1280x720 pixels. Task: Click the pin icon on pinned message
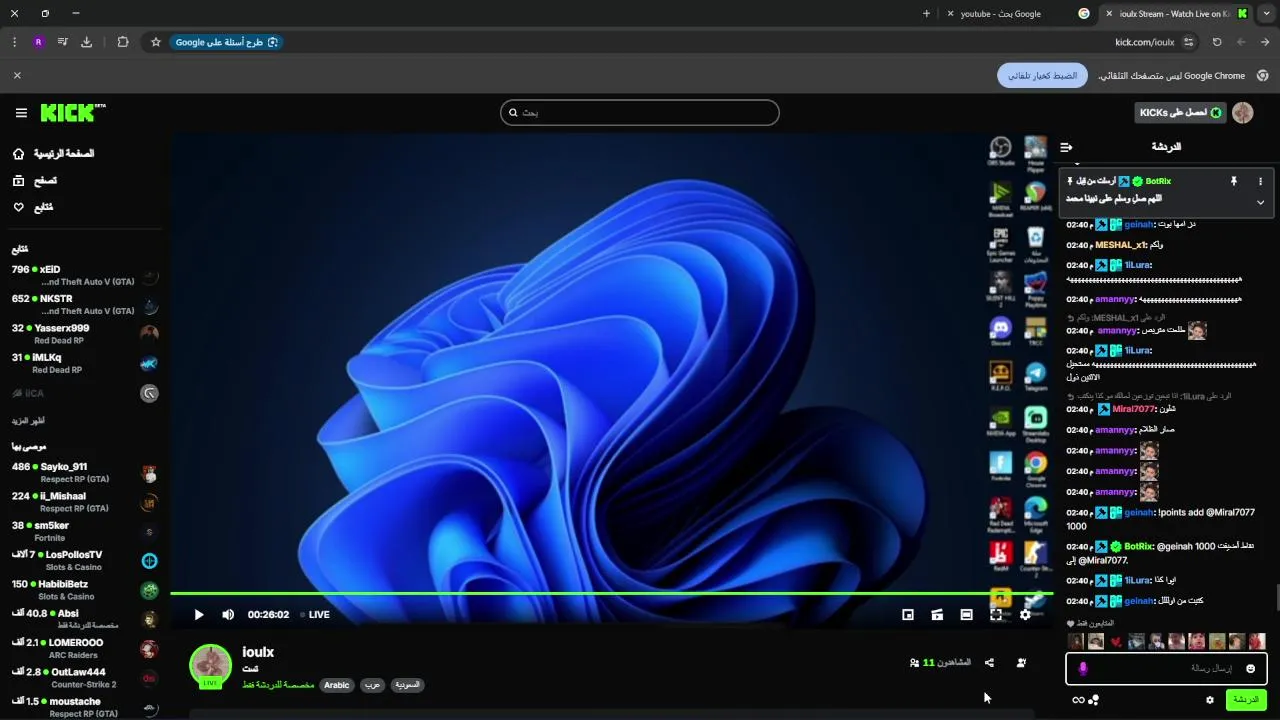[x=1234, y=181]
